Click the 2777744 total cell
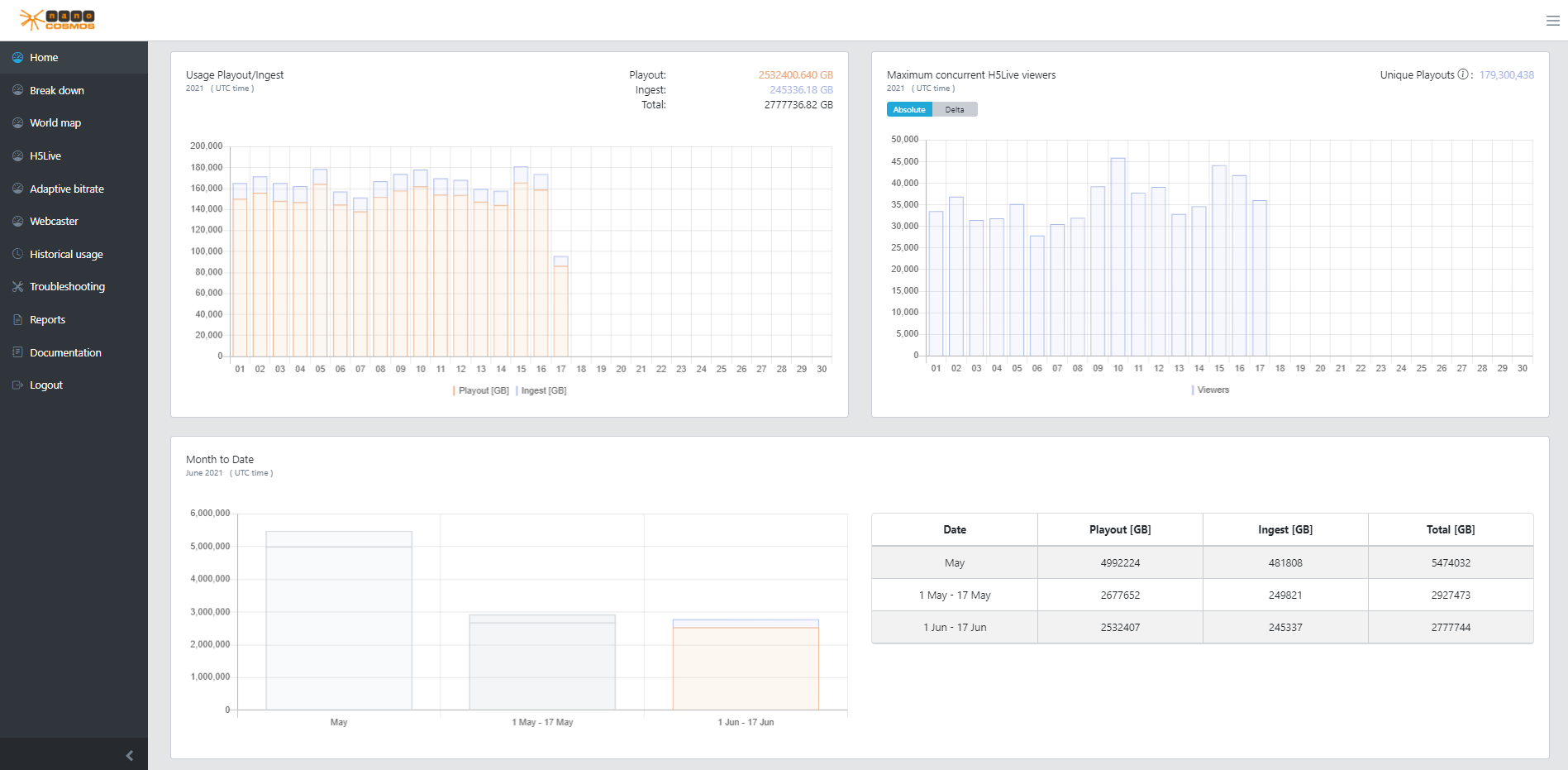 pyautogui.click(x=1451, y=627)
